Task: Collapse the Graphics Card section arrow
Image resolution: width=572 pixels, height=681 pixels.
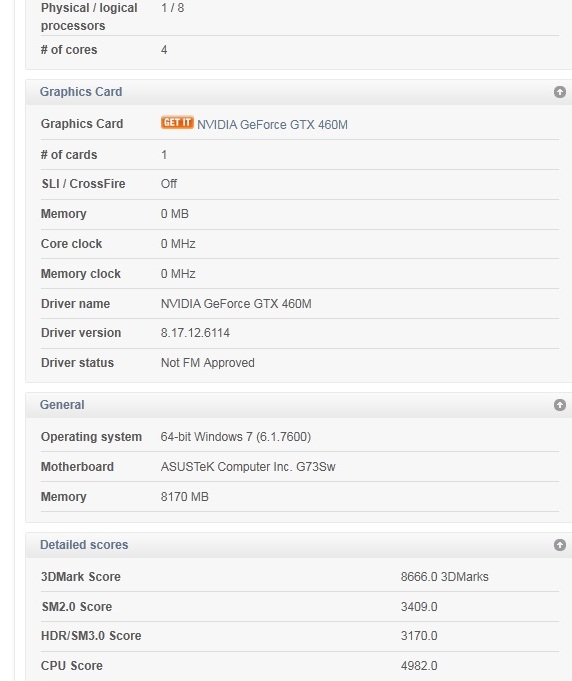Action: pyautogui.click(x=559, y=92)
